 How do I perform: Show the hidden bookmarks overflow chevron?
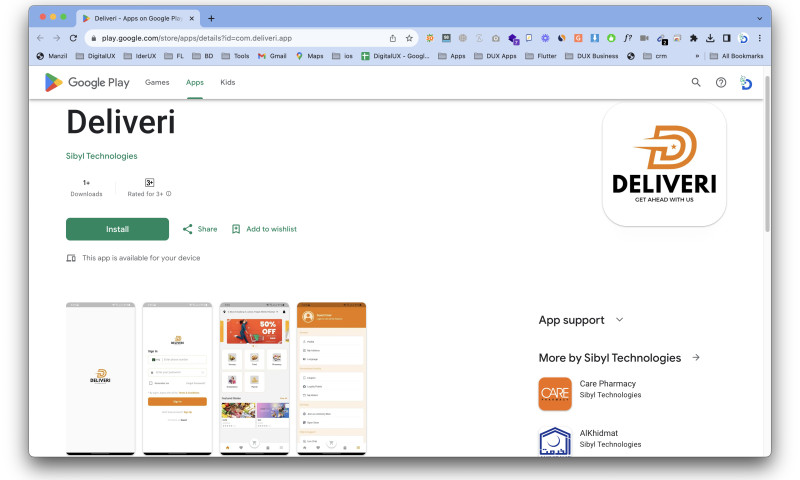coord(697,56)
